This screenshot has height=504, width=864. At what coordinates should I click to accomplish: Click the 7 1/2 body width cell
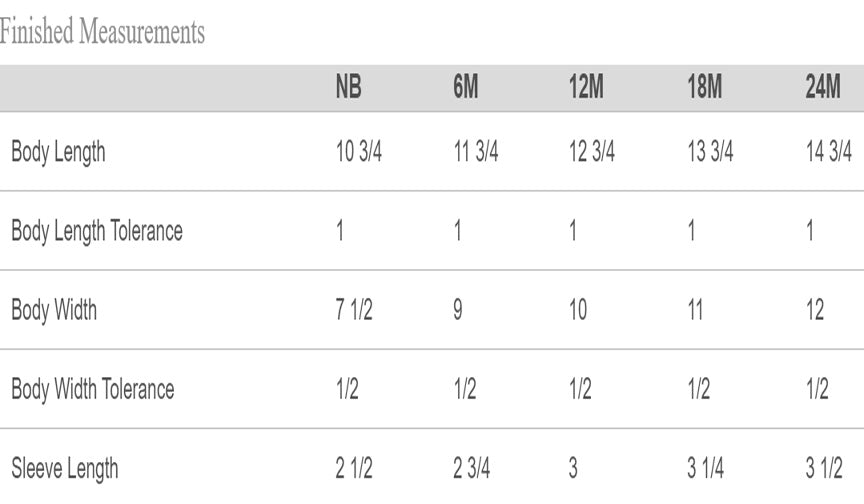coord(354,310)
